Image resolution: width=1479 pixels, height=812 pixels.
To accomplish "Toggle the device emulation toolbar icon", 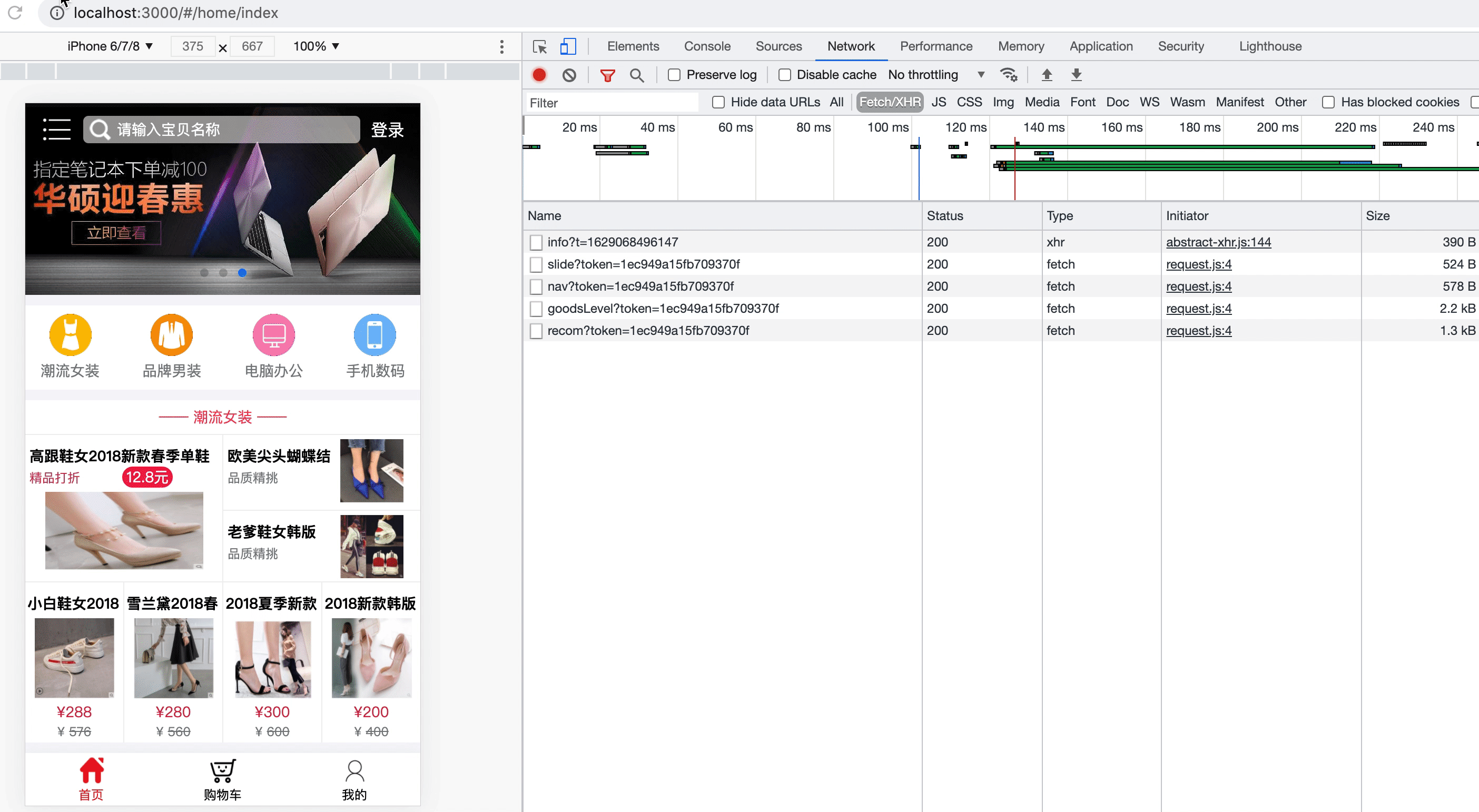I will 567,46.
